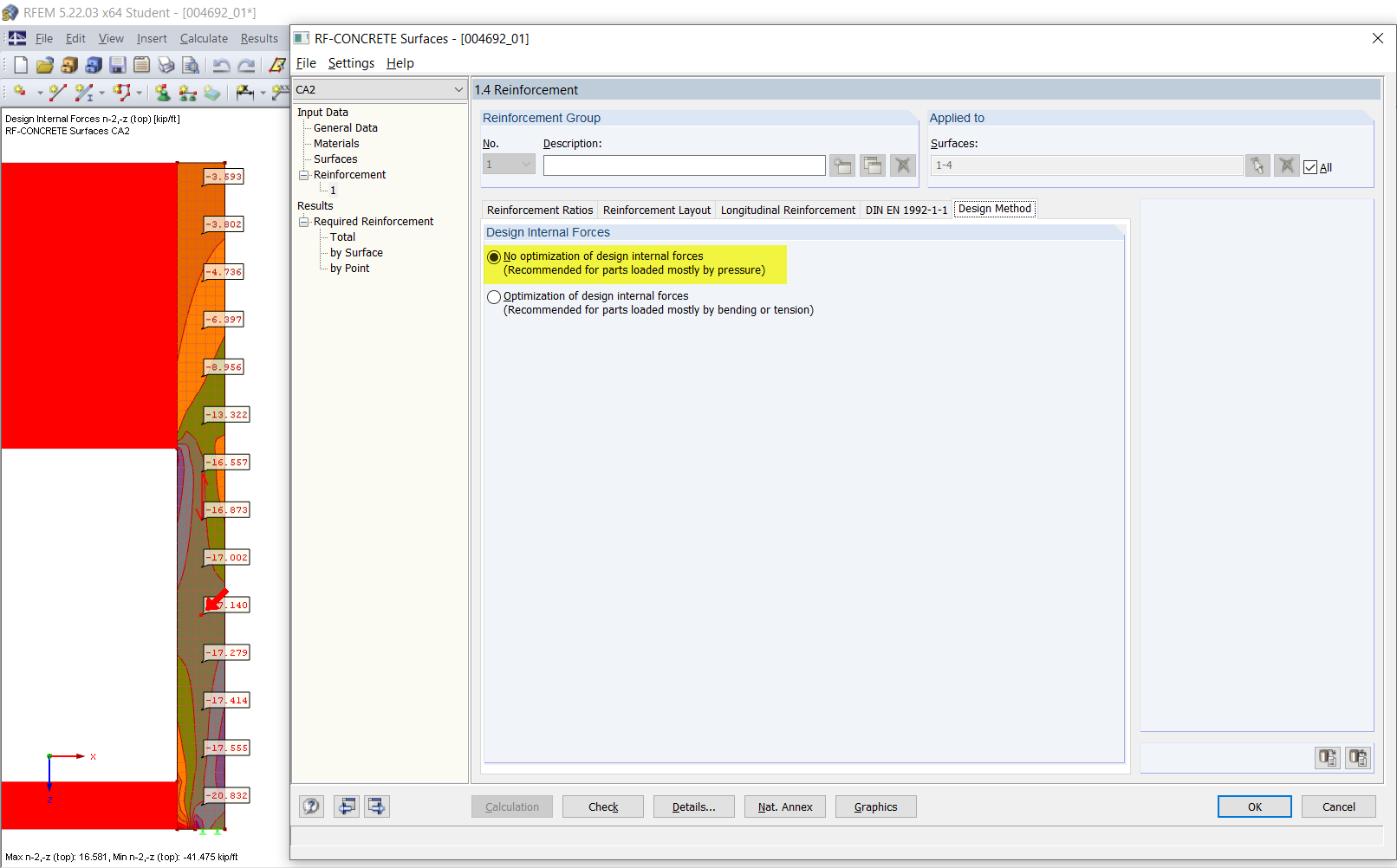
Task: Click the new line support icon
Action: coord(187,92)
